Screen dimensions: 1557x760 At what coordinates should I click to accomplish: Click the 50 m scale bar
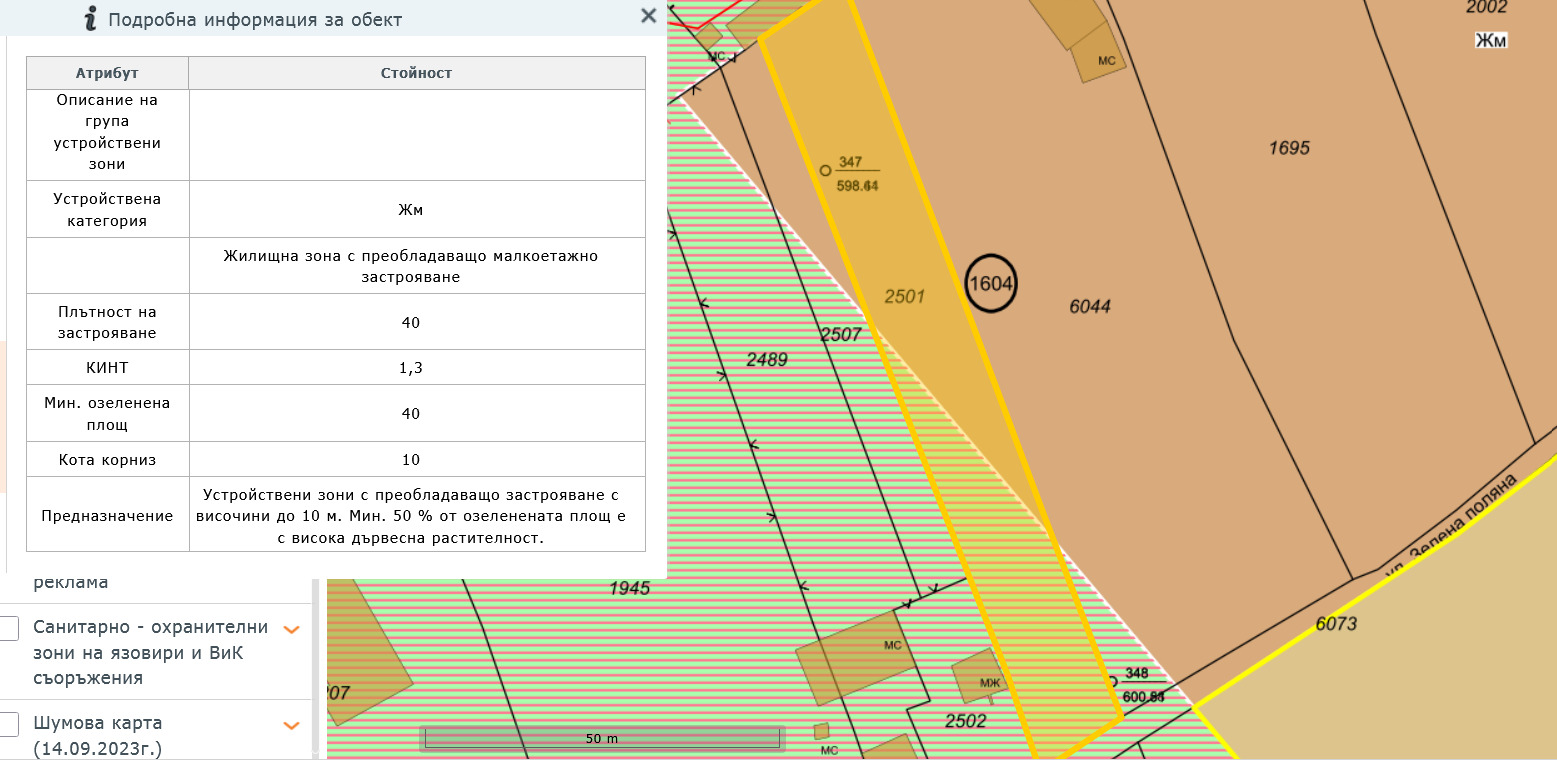[x=601, y=738]
